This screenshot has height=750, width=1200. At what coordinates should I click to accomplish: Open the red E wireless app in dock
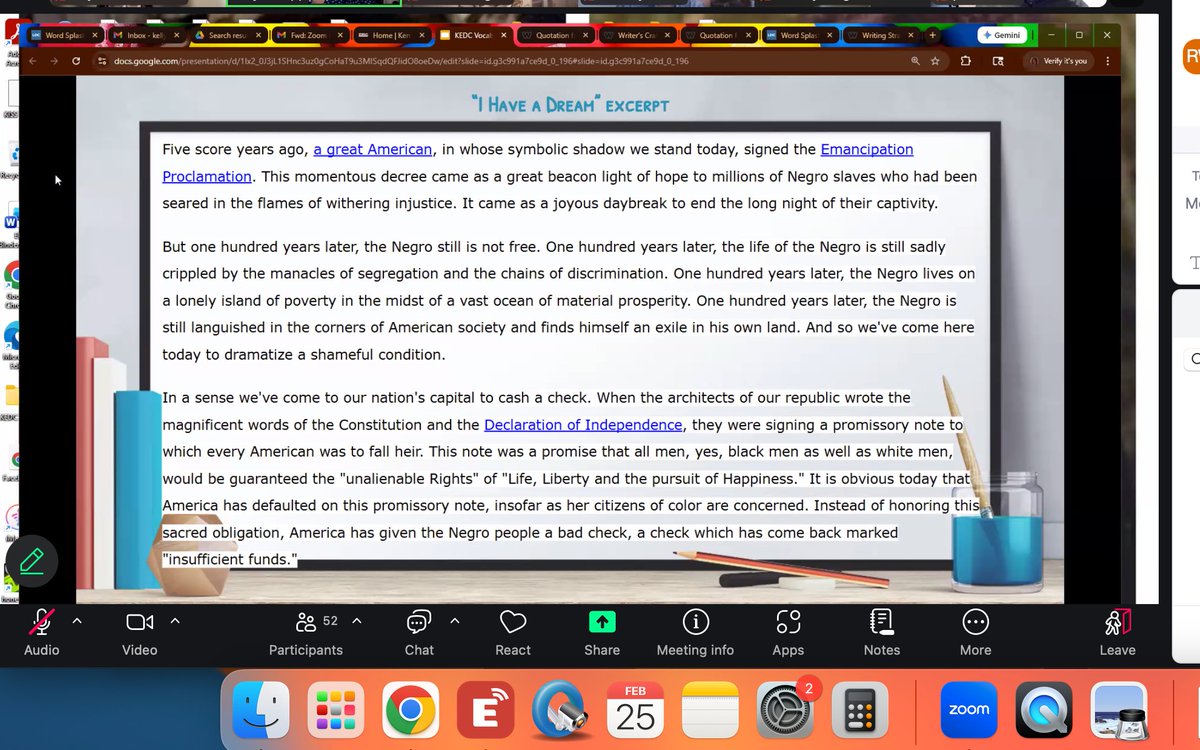485,709
